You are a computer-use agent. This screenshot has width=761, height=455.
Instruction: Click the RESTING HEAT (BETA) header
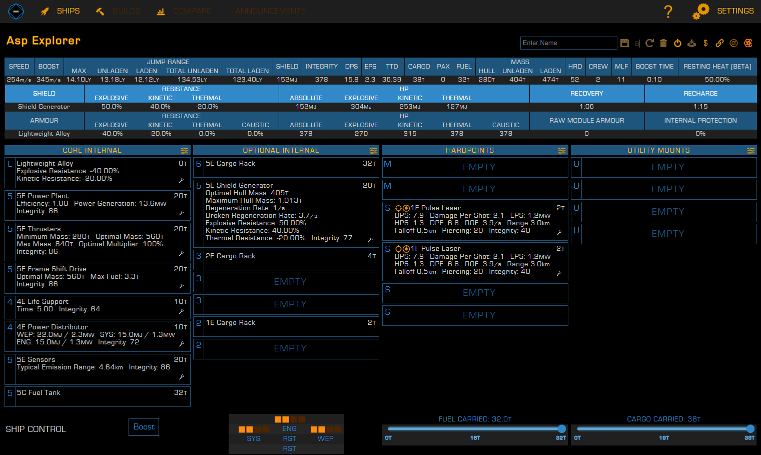tap(717, 66)
